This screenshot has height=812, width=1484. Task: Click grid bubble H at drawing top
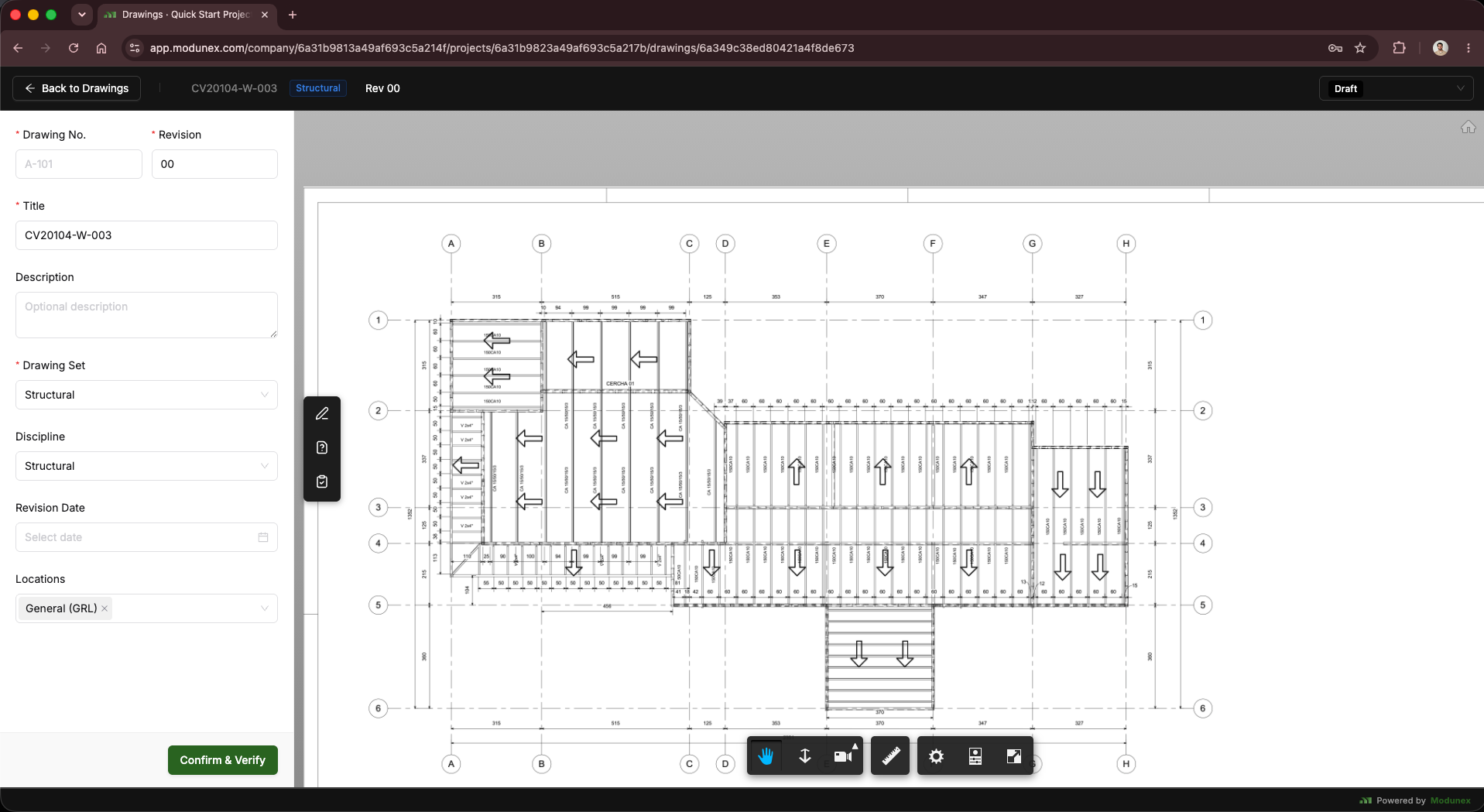(x=1126, y=243)
